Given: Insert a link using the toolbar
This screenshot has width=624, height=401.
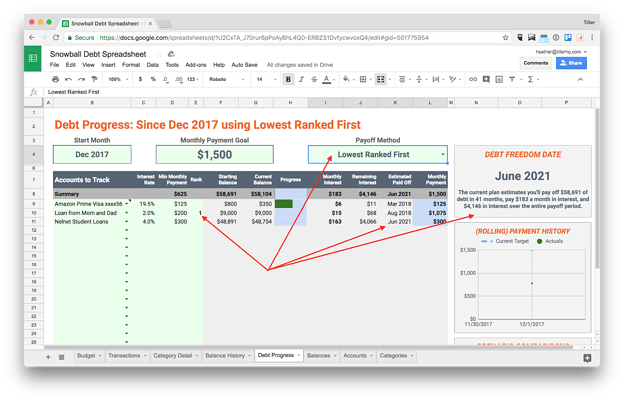Looking at the screenshot, I should pyautogui.click(x=473, y=79).
